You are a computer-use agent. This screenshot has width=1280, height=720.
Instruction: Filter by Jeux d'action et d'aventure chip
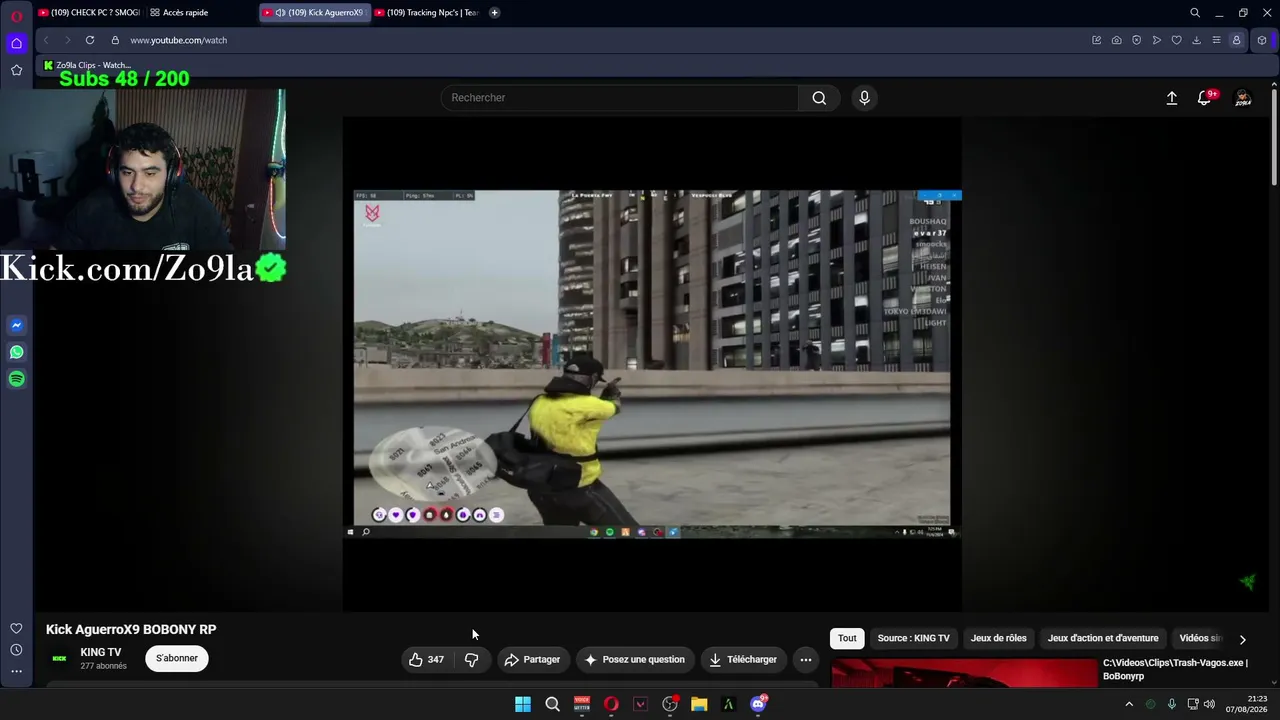1103,639
